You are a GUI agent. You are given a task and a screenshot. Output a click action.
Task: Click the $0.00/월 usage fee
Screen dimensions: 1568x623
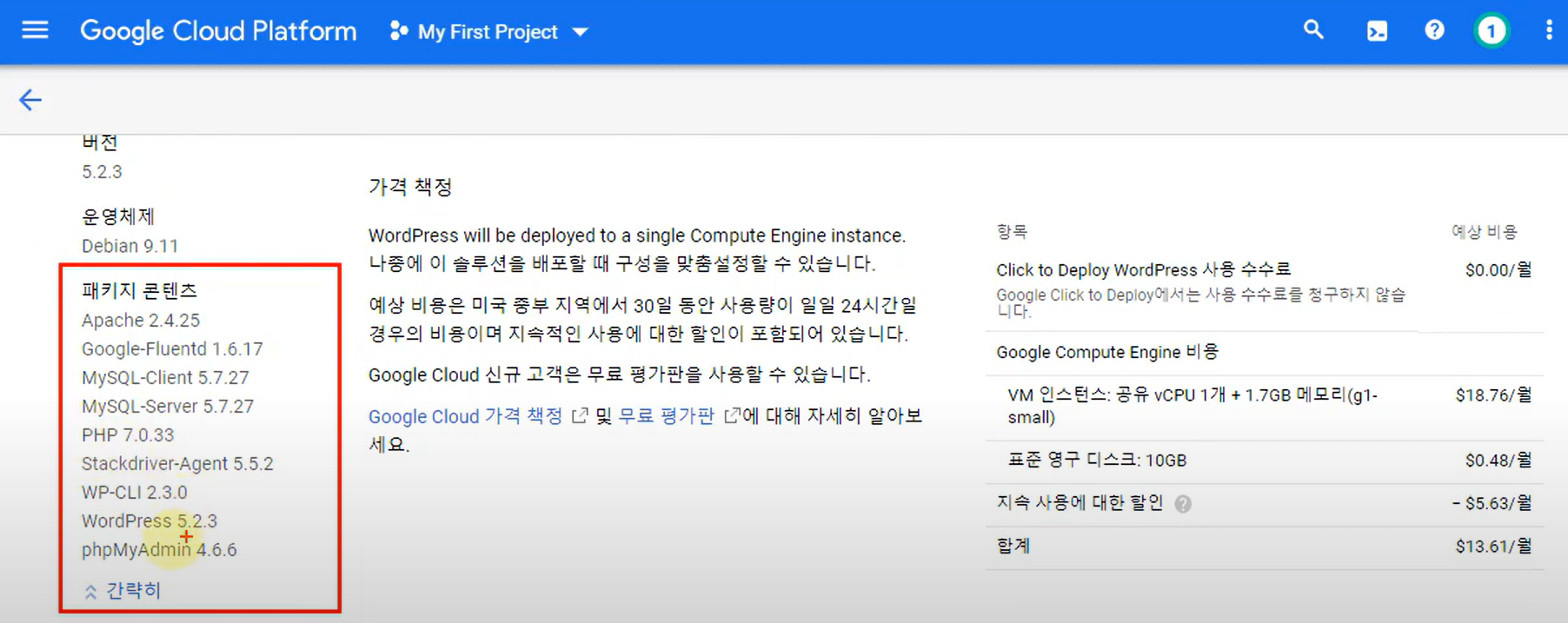tap(1498, 270)
